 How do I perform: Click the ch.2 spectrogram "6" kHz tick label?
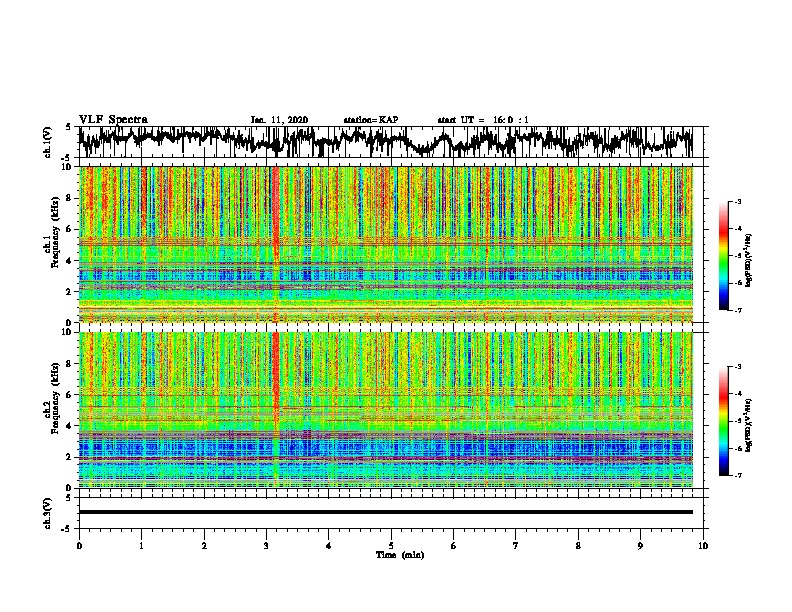click(x=70, y=395)
